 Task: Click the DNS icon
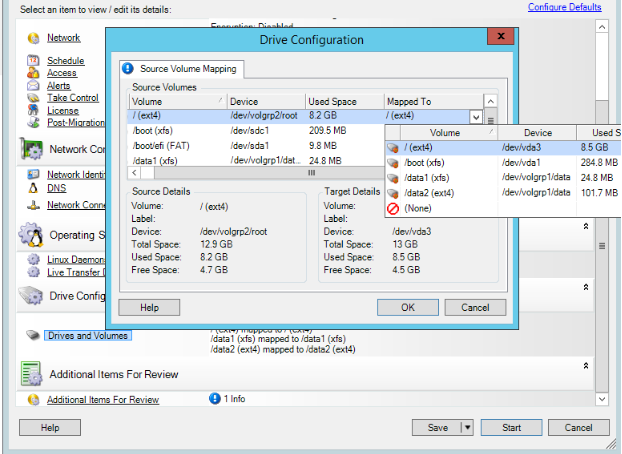33,187
